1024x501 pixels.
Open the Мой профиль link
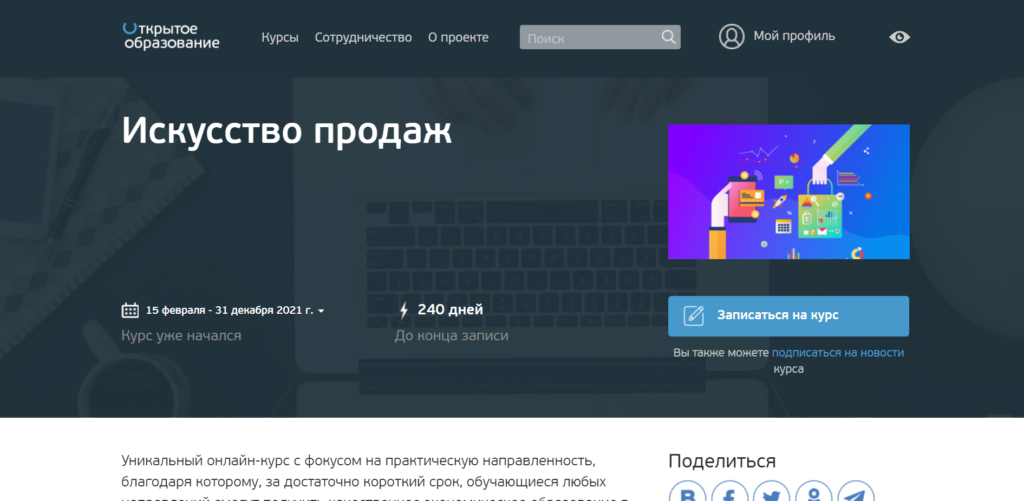coord(794,36)
